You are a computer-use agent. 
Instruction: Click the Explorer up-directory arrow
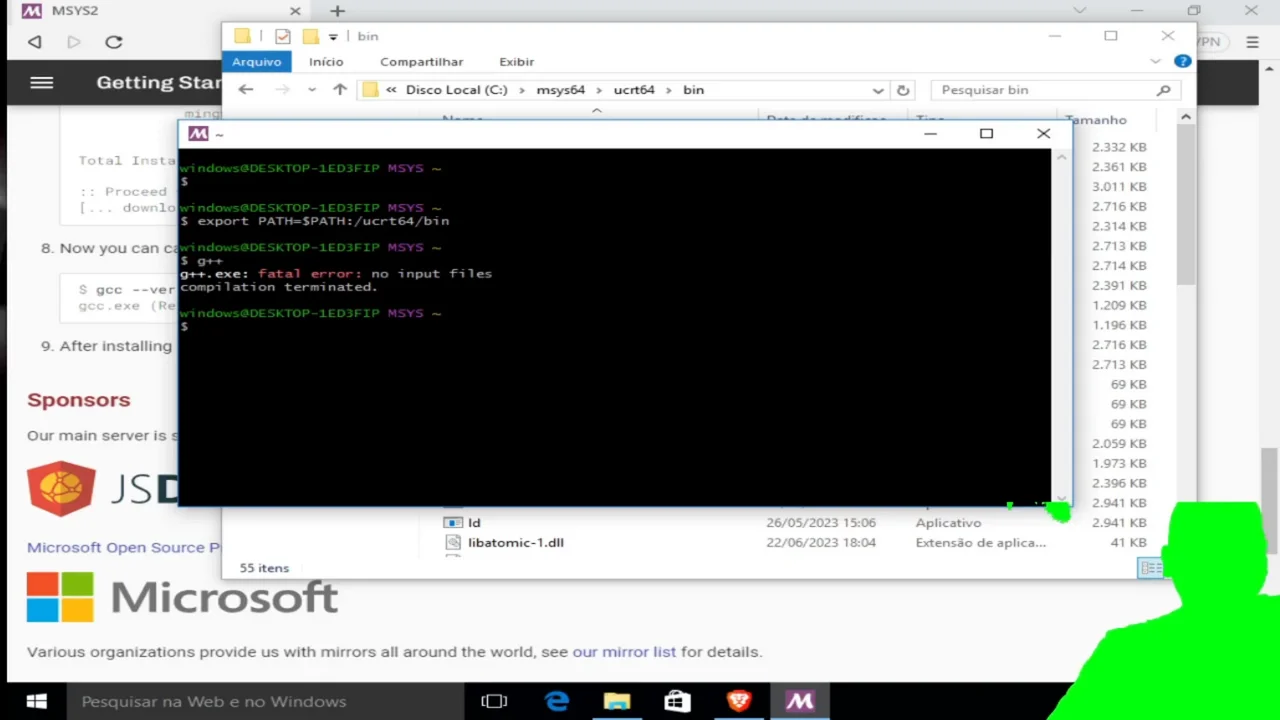tap(340, 90)
